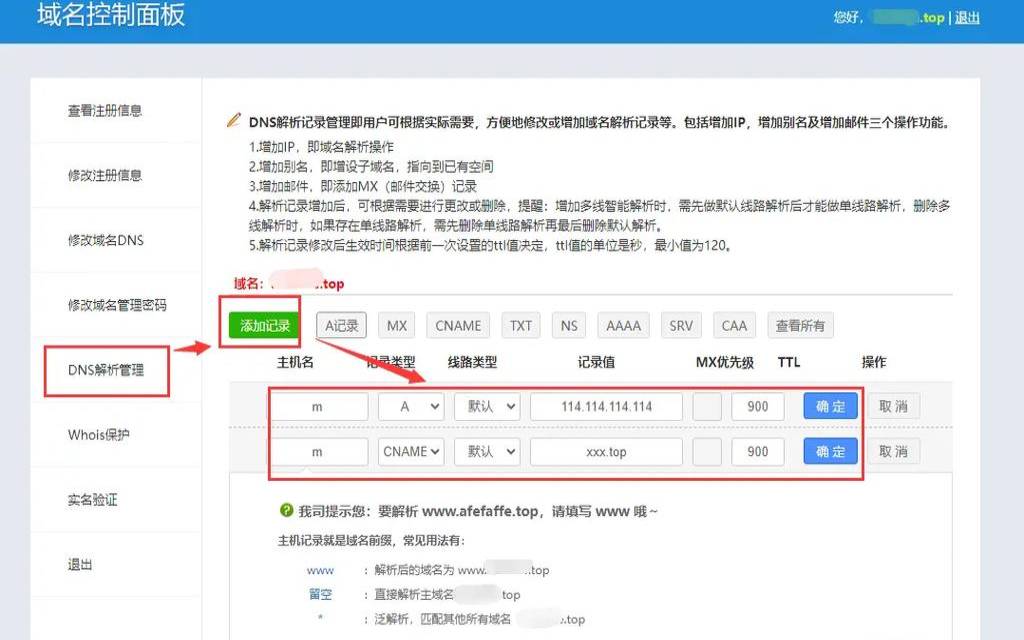1024x640 pixels.
Task: Click MX priority field in A record row
Action: (x=707, y=406)
